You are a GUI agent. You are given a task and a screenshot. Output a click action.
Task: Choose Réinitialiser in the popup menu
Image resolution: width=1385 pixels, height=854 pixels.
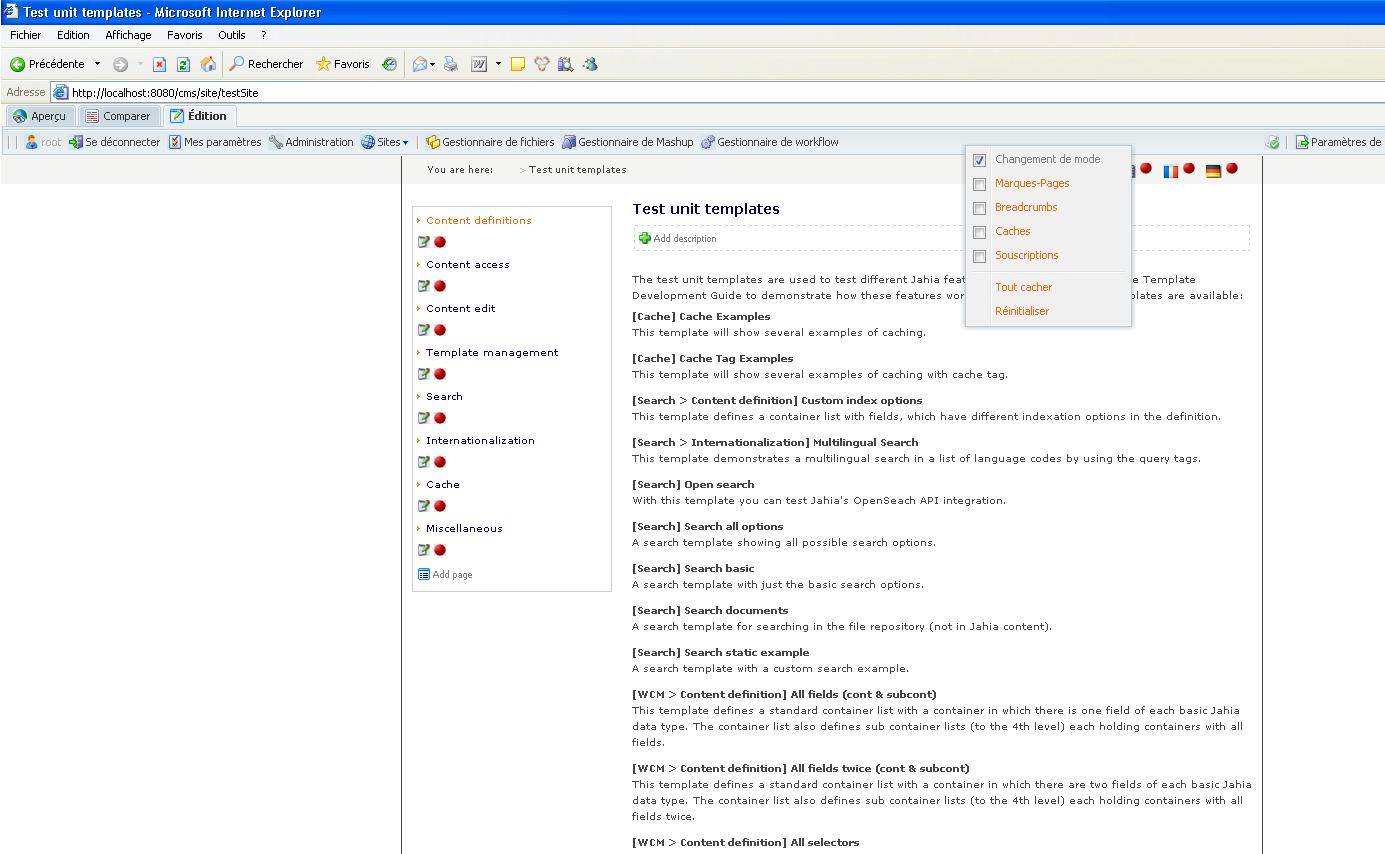click(x=1022, y=311)
